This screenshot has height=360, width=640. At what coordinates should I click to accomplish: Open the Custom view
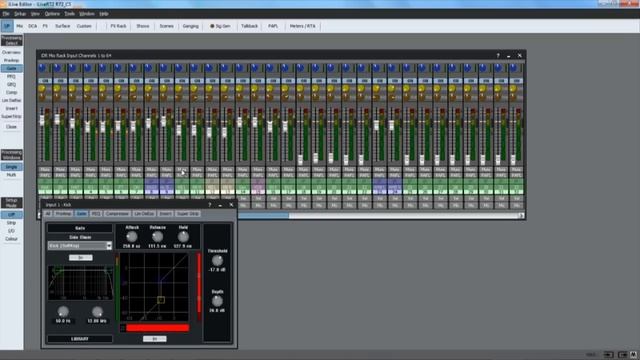click(84, 26)
